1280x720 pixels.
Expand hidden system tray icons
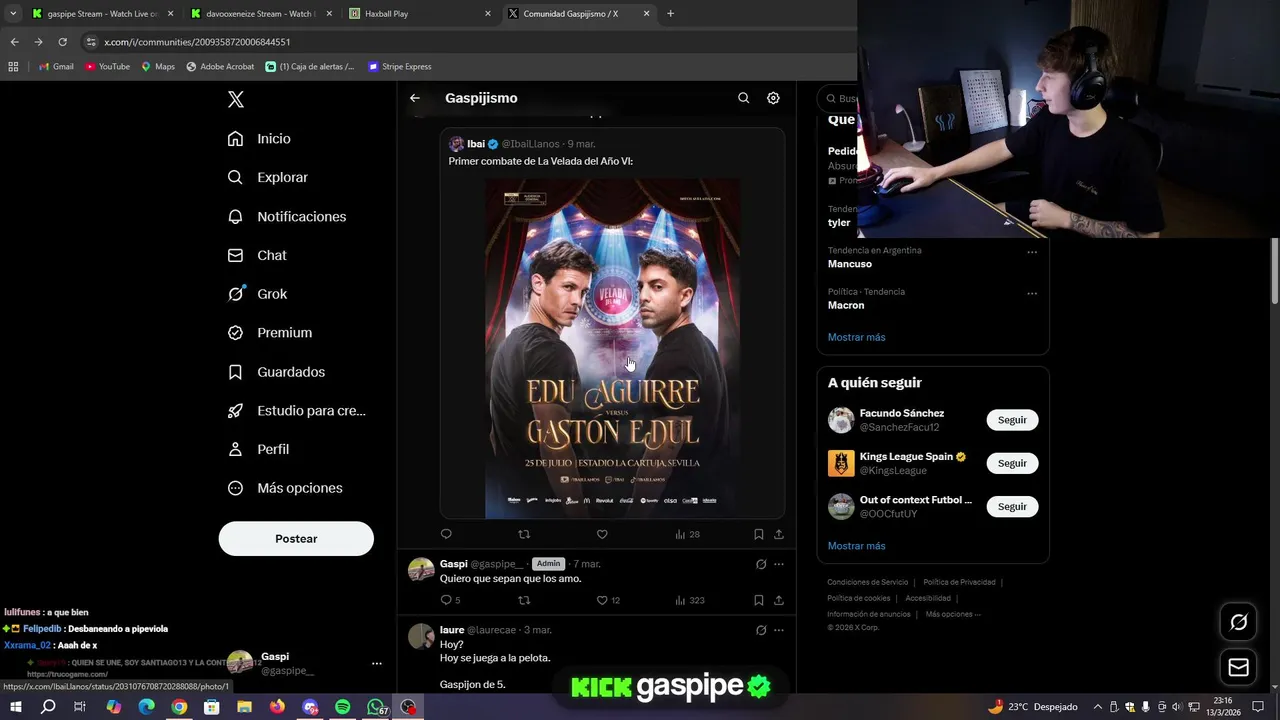(x=1097, y=707)
